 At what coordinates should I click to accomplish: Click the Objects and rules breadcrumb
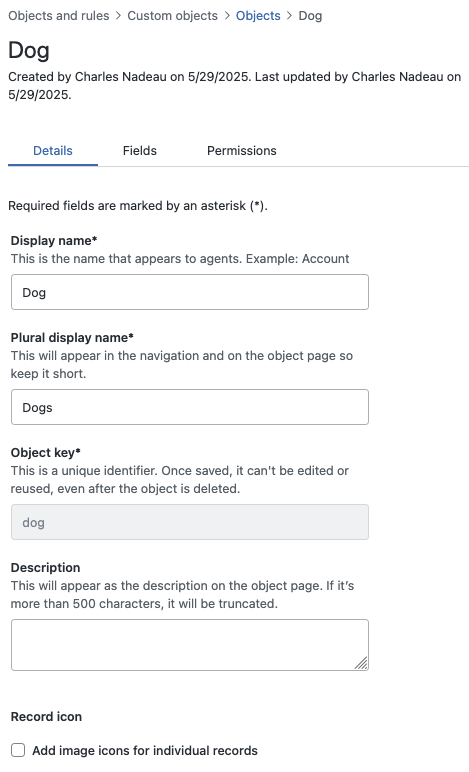point(59,16)
